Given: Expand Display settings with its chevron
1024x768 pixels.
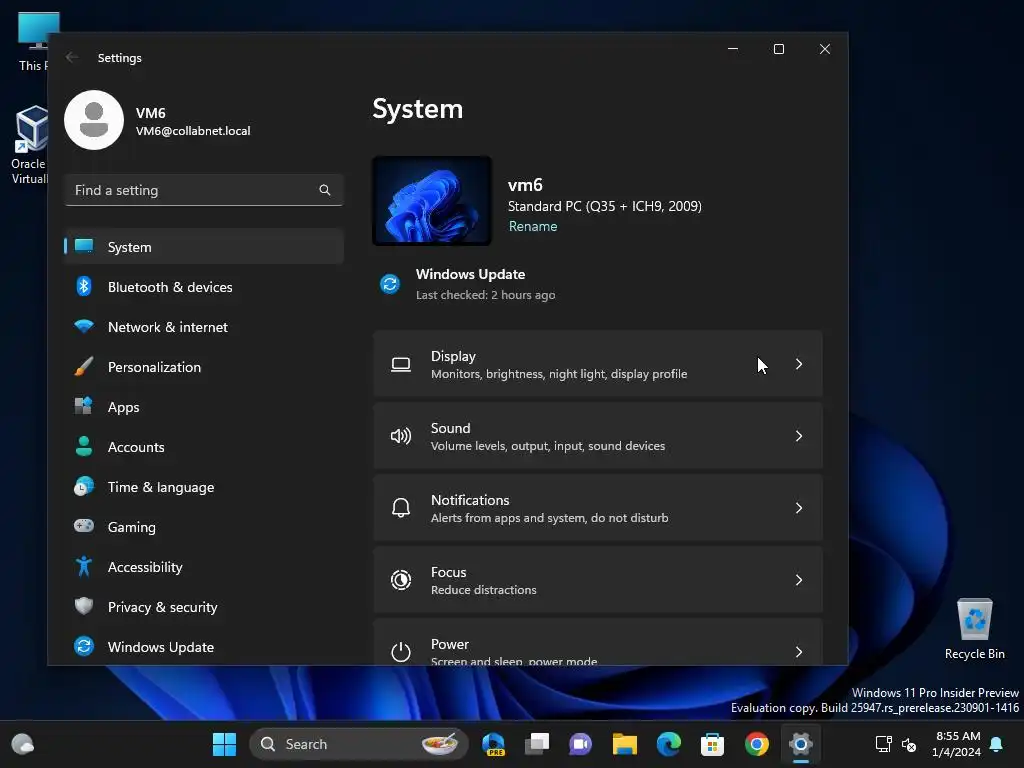Looking at the screenshot, I should (x=799, y=364).
